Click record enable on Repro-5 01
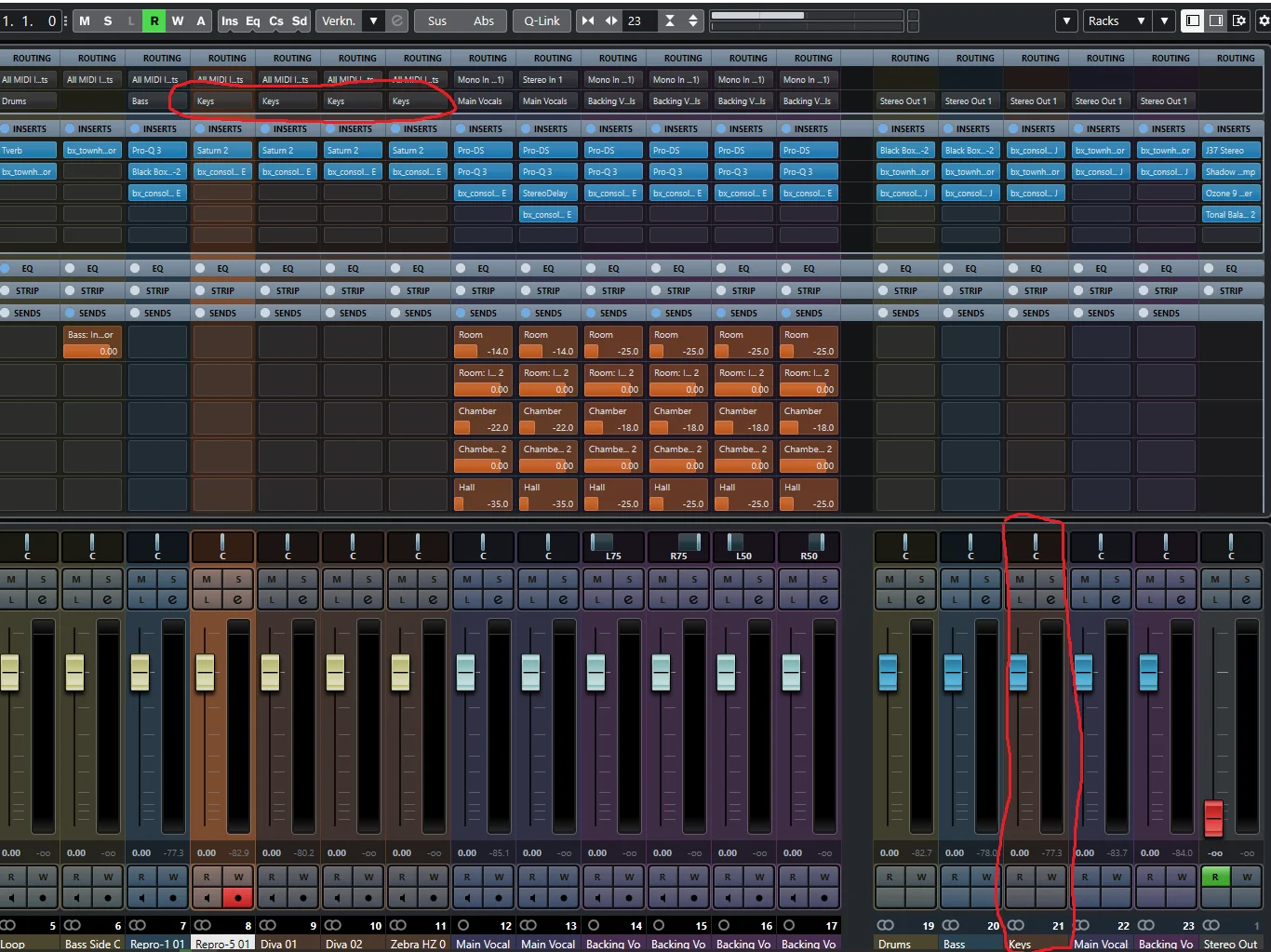The image size is (1271, 952). 238,898
